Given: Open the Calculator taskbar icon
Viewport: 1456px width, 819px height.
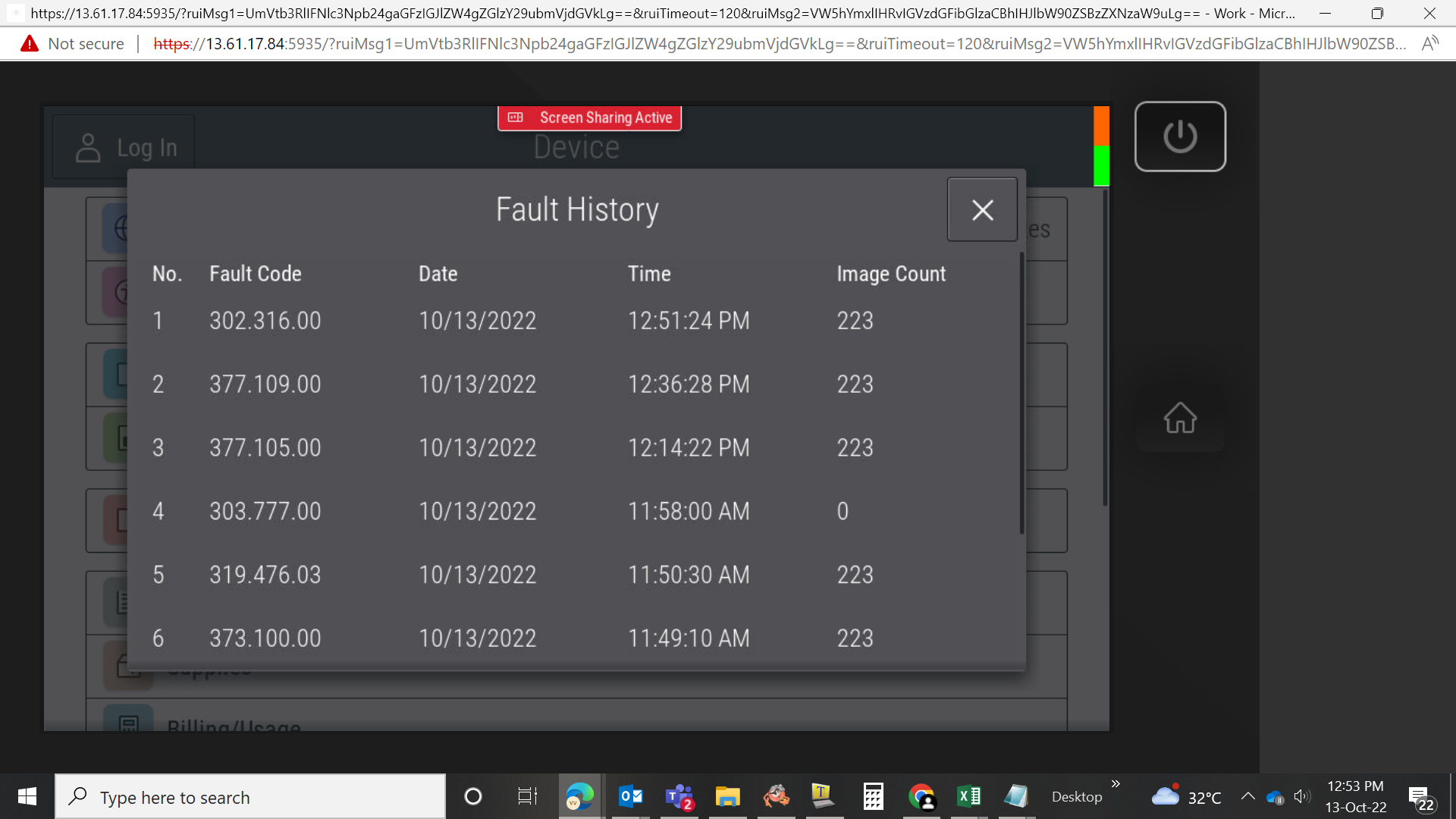Looking at the screenshot, I should coord(873,797).
